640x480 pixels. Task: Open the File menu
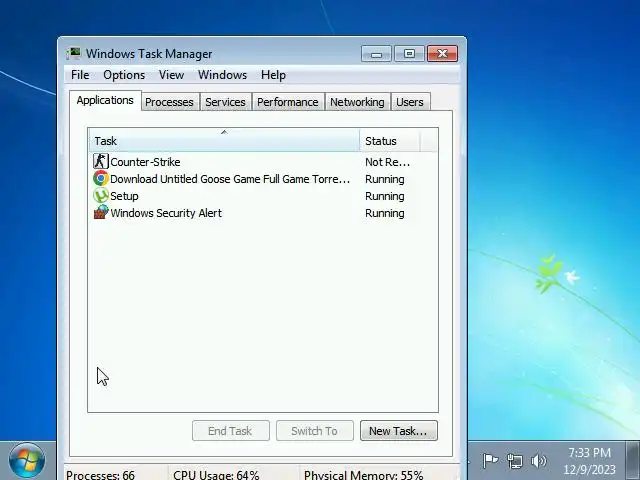[80, 75]
